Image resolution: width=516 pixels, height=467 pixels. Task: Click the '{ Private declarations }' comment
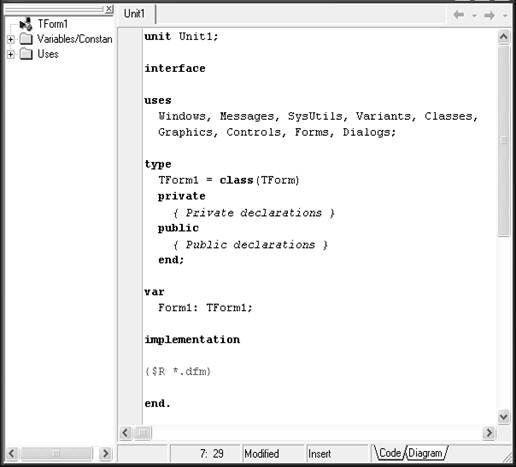click(x=254, y=213)
